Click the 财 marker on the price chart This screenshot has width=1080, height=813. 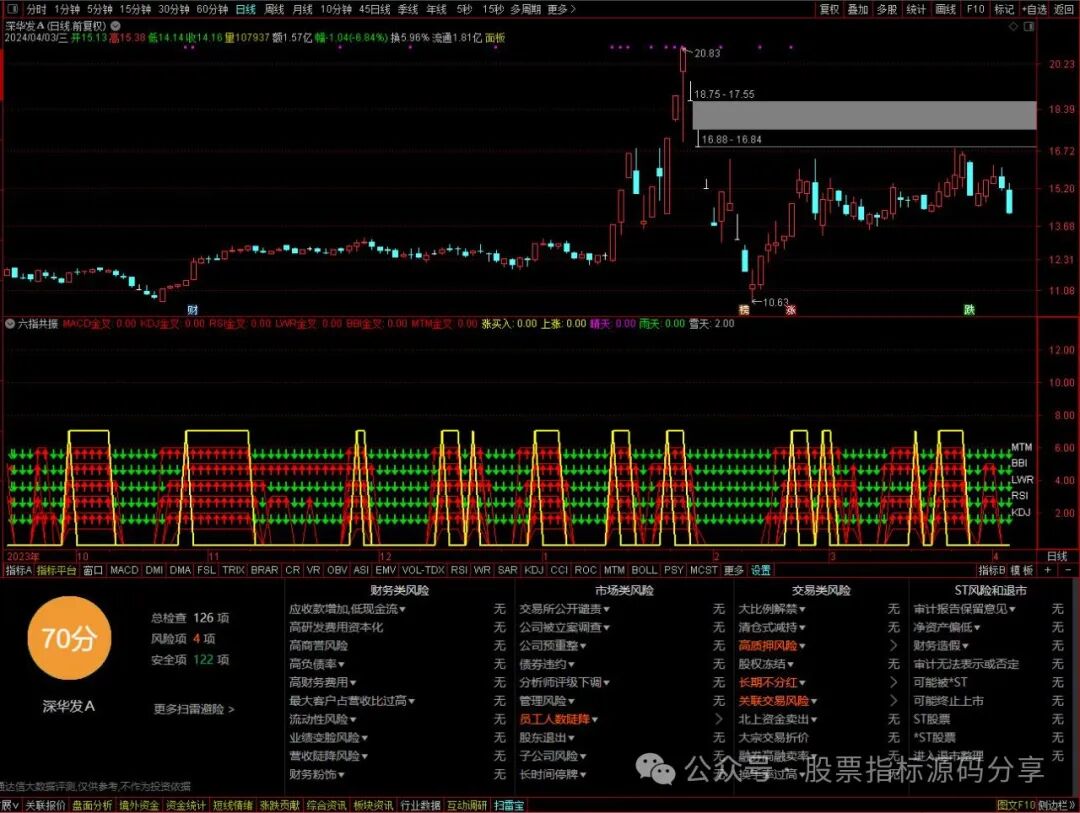pos(193,310)
